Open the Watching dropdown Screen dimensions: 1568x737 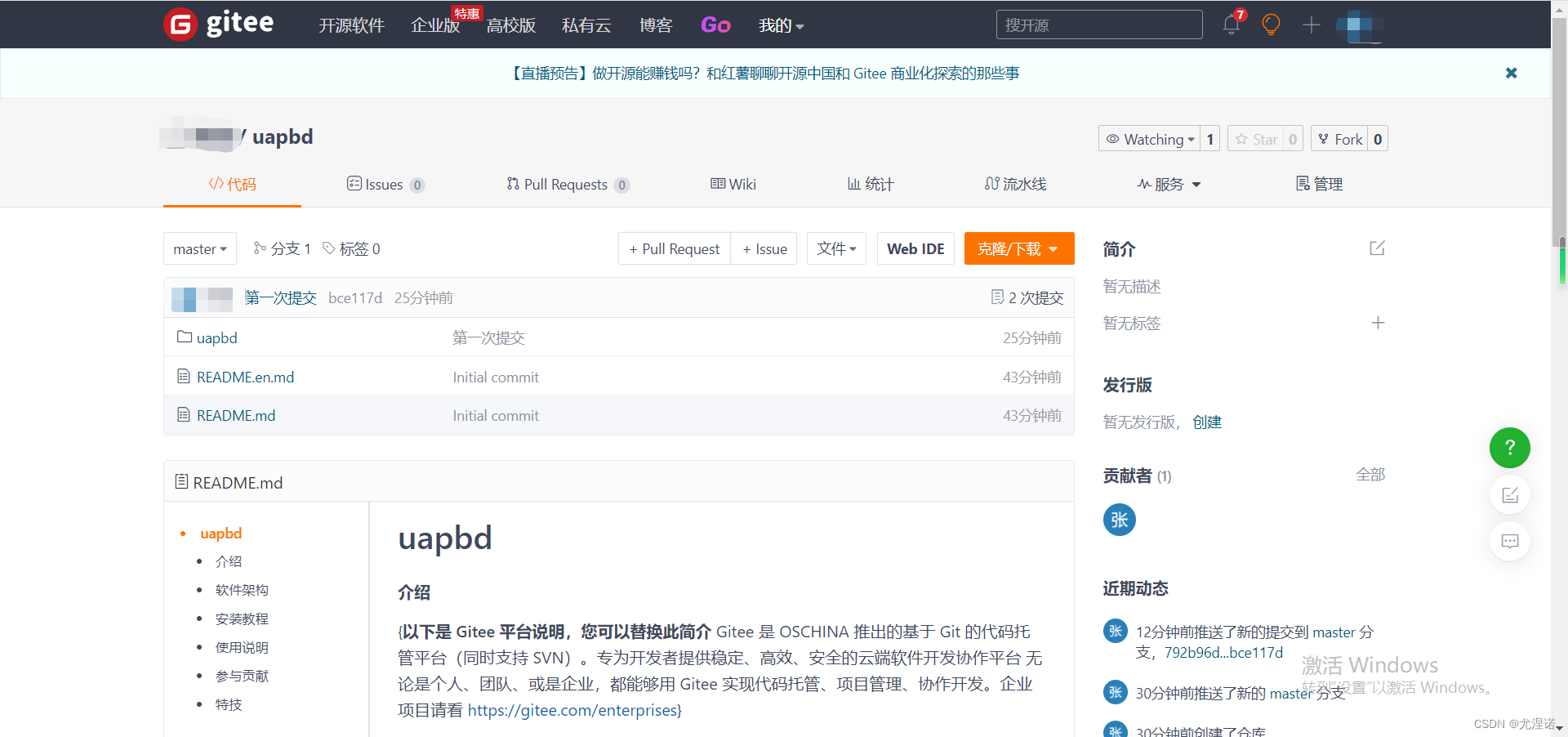point(1150,139)
